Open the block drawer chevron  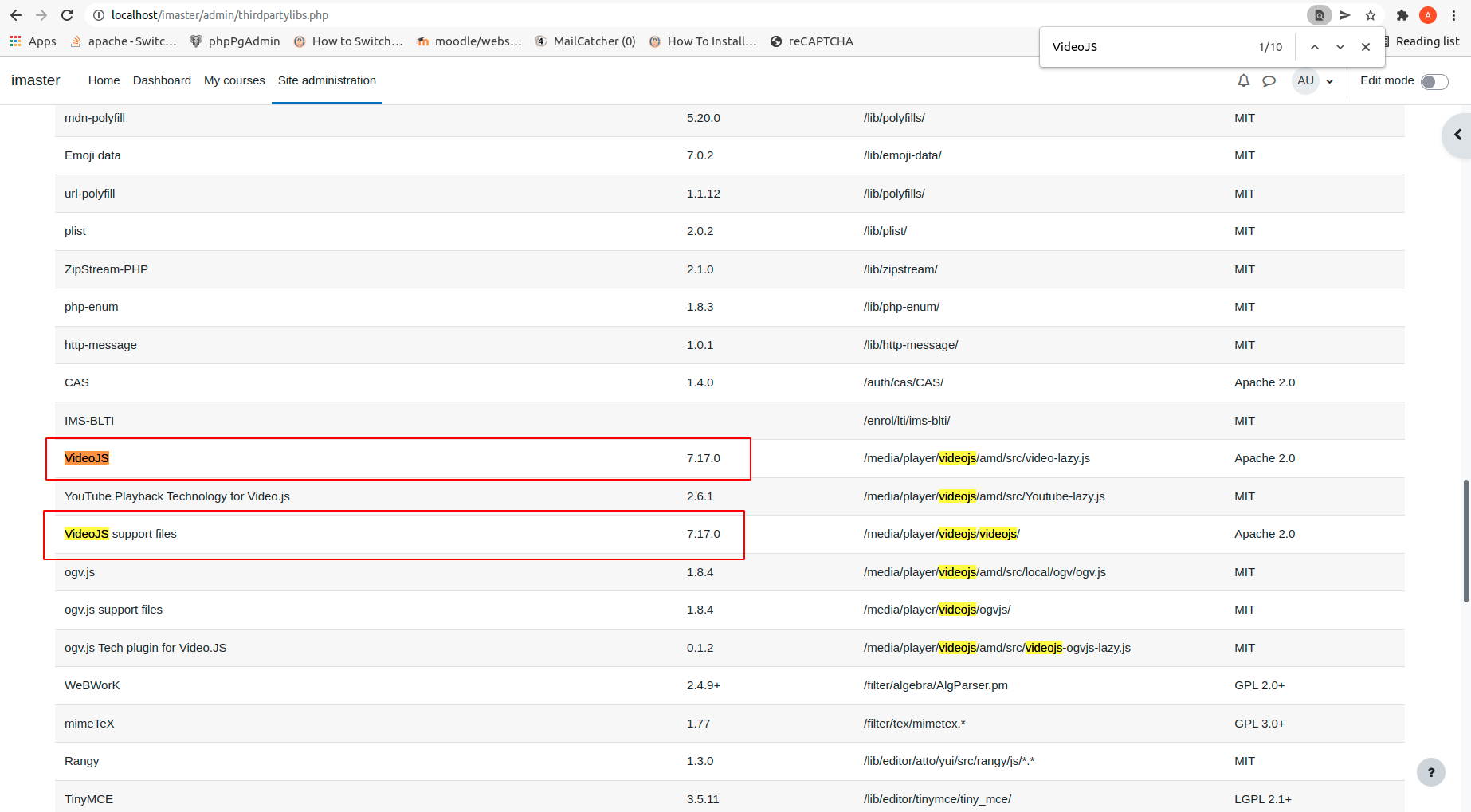(1458, 135)
